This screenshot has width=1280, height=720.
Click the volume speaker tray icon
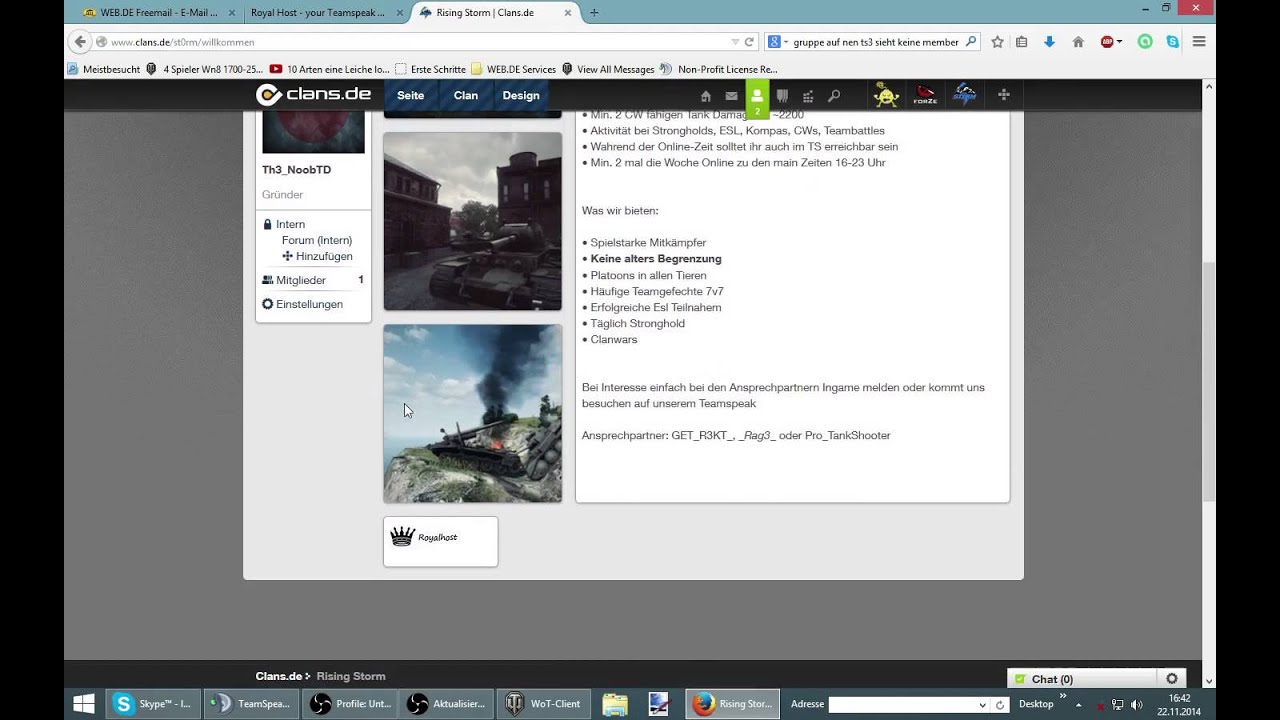point(1136,704)
